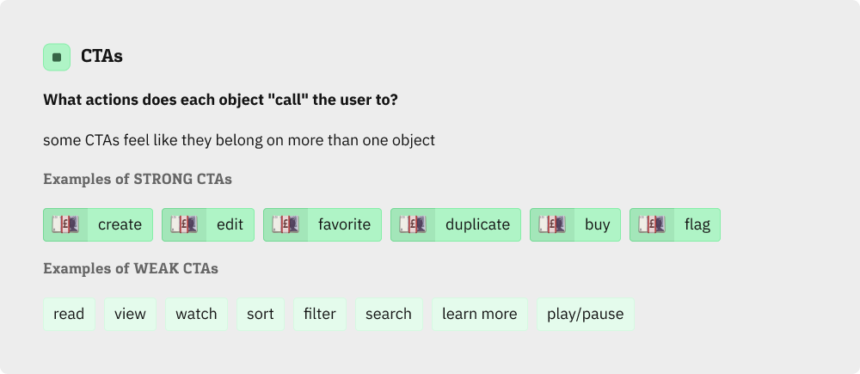Click the banknote icon on favorite tag
The width and height of the screenshot is (860, 374).
(285, 225)
